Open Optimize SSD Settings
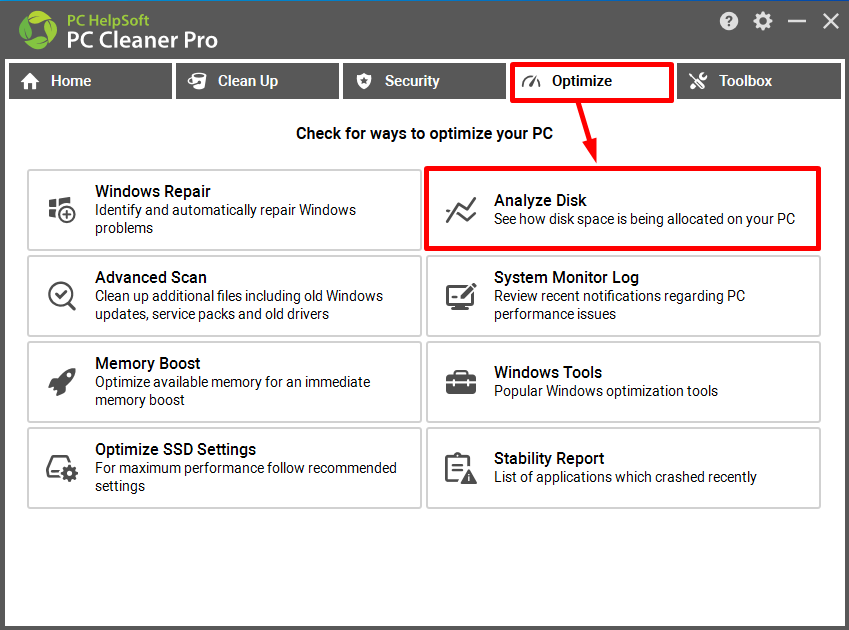This screenshot has width=849, height=630. point(224,468)
